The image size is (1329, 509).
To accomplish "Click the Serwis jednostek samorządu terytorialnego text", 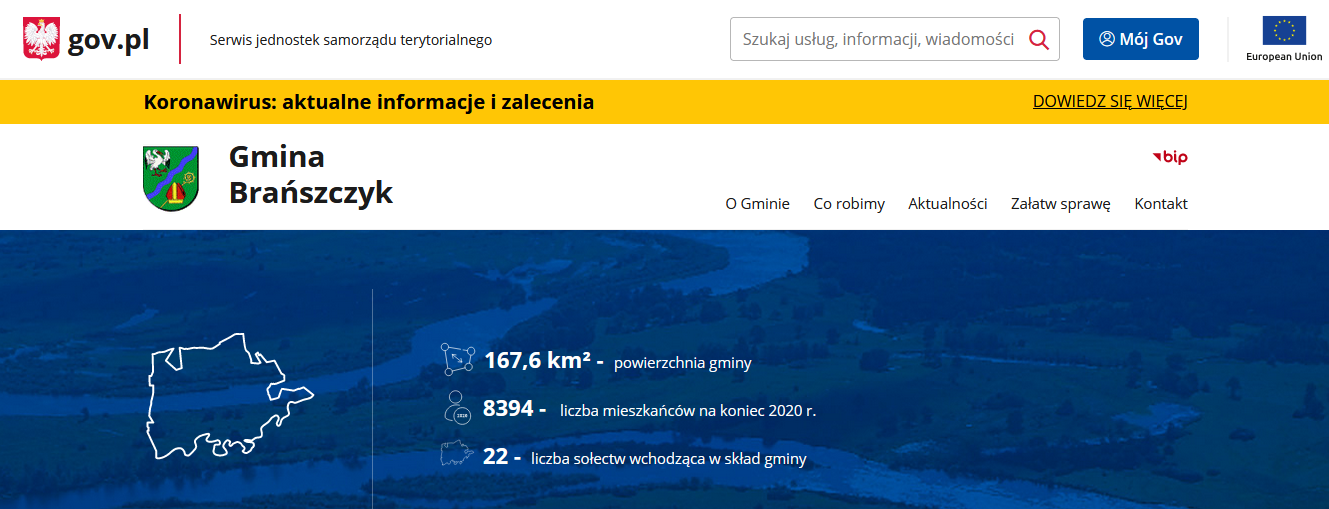I will pos(351,40).
